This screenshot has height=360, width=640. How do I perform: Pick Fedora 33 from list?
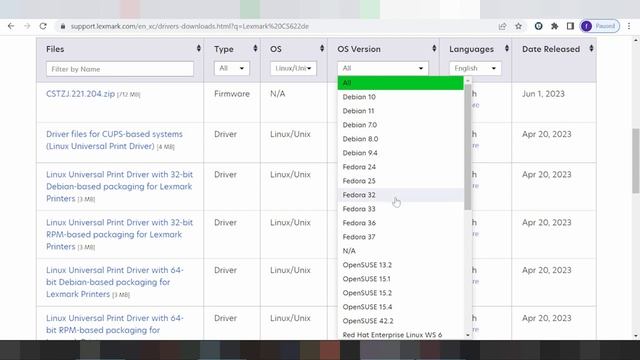tap(400, 209)
